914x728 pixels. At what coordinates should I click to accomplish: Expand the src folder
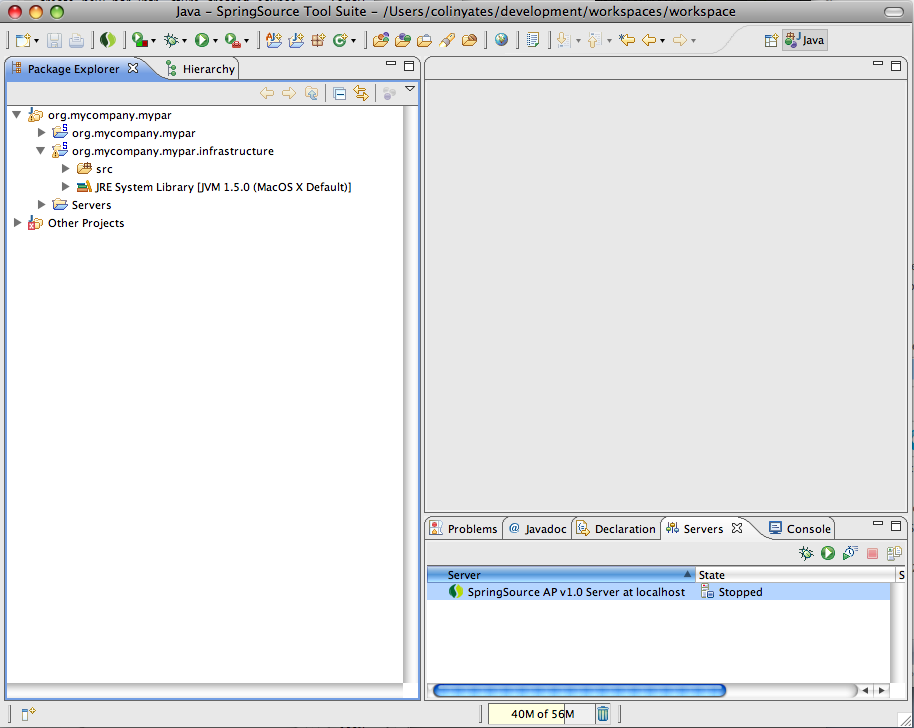coord(65,168)
